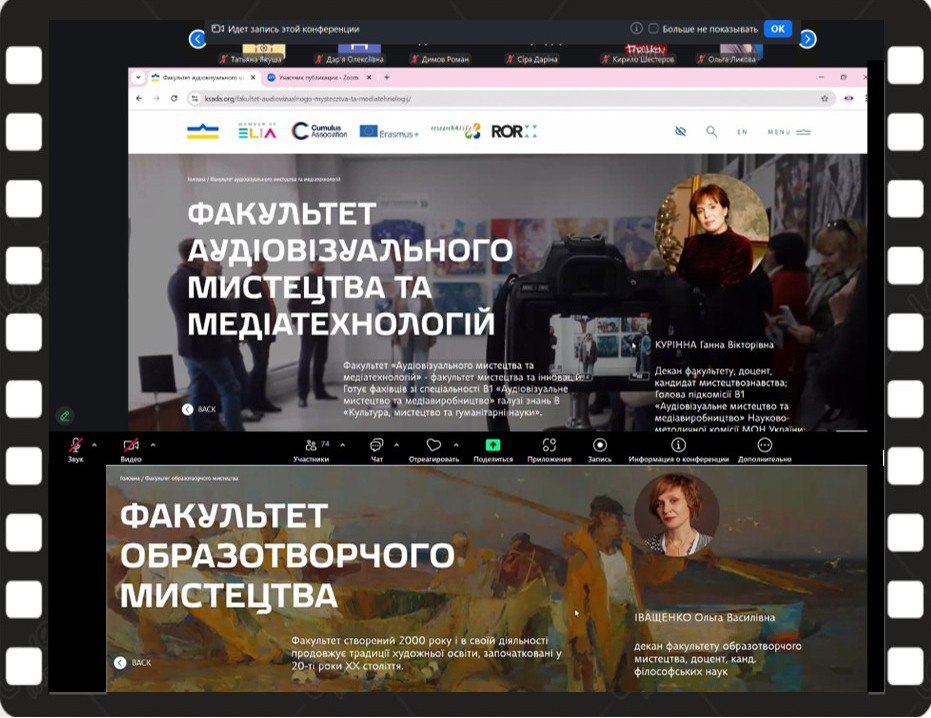Open the Приложения apps icon
Screen dimensions: 931x718
coord(549,445)
